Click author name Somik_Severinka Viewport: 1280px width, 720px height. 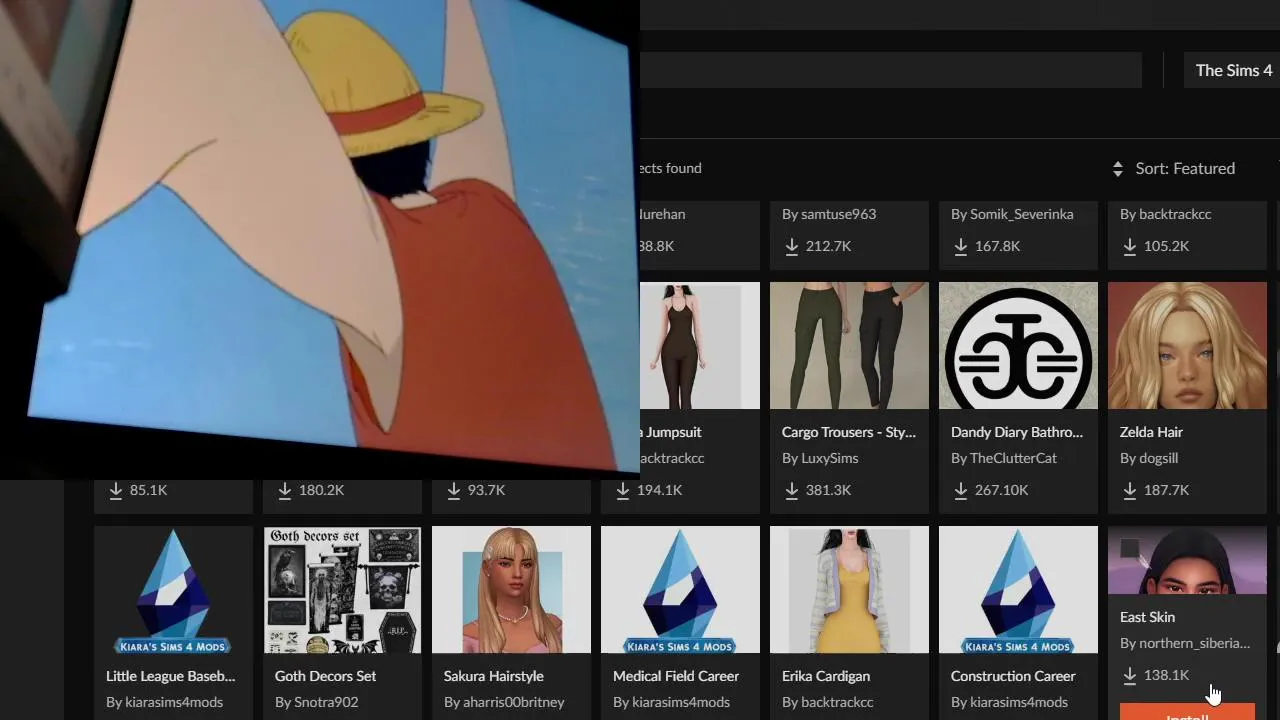click(1022, 214)
